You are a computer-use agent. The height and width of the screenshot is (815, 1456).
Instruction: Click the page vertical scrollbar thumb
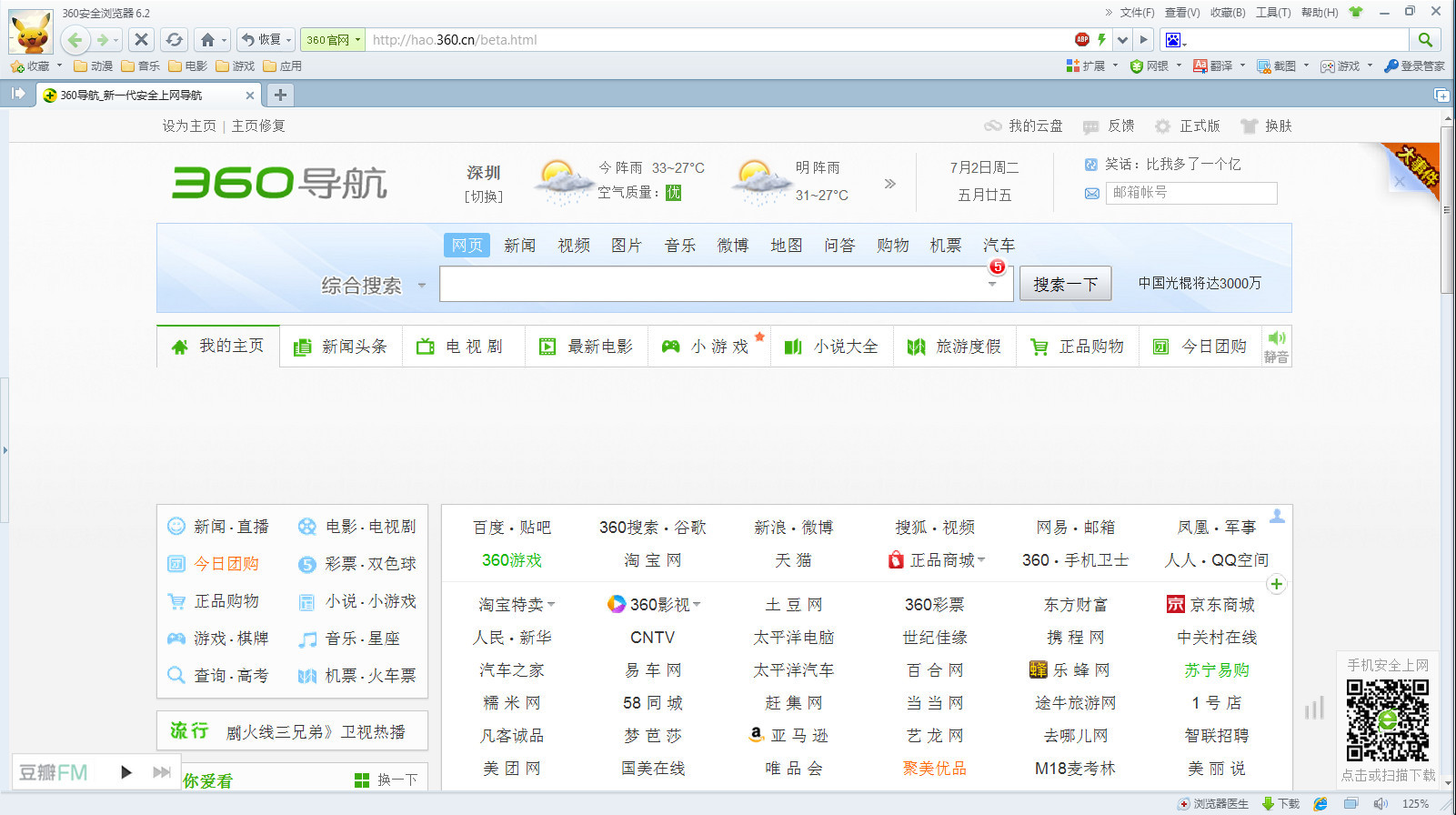click(x=1448, y=211)
